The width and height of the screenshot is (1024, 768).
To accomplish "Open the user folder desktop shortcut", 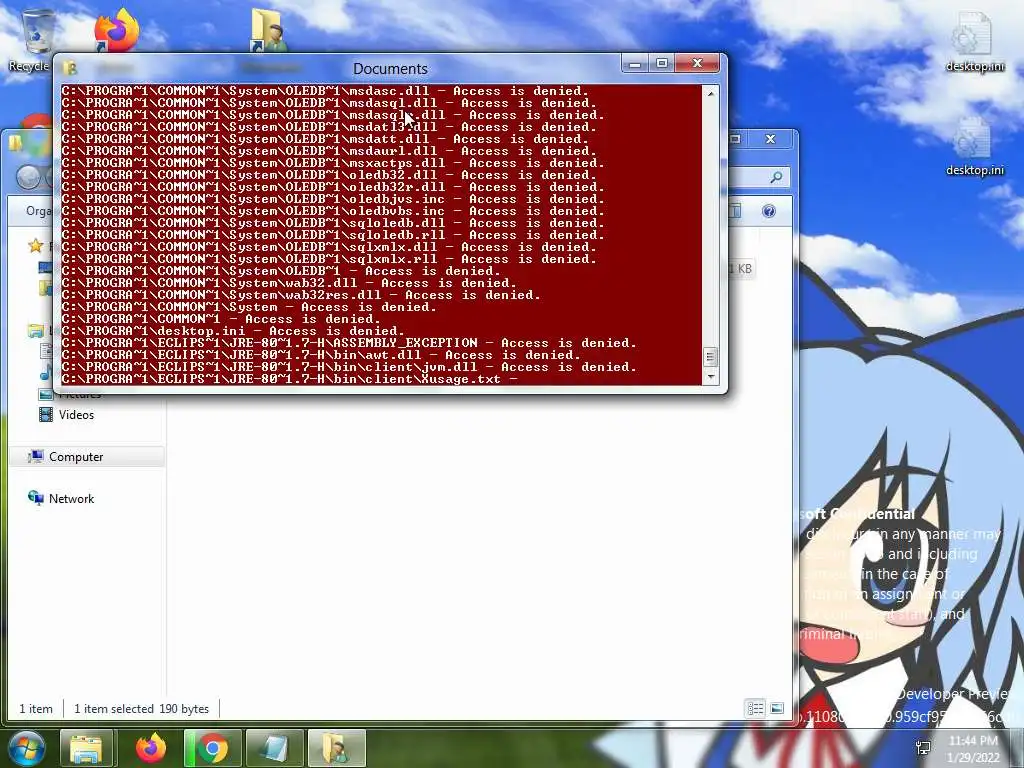I will pyautogui.click(x=268, y=31).
